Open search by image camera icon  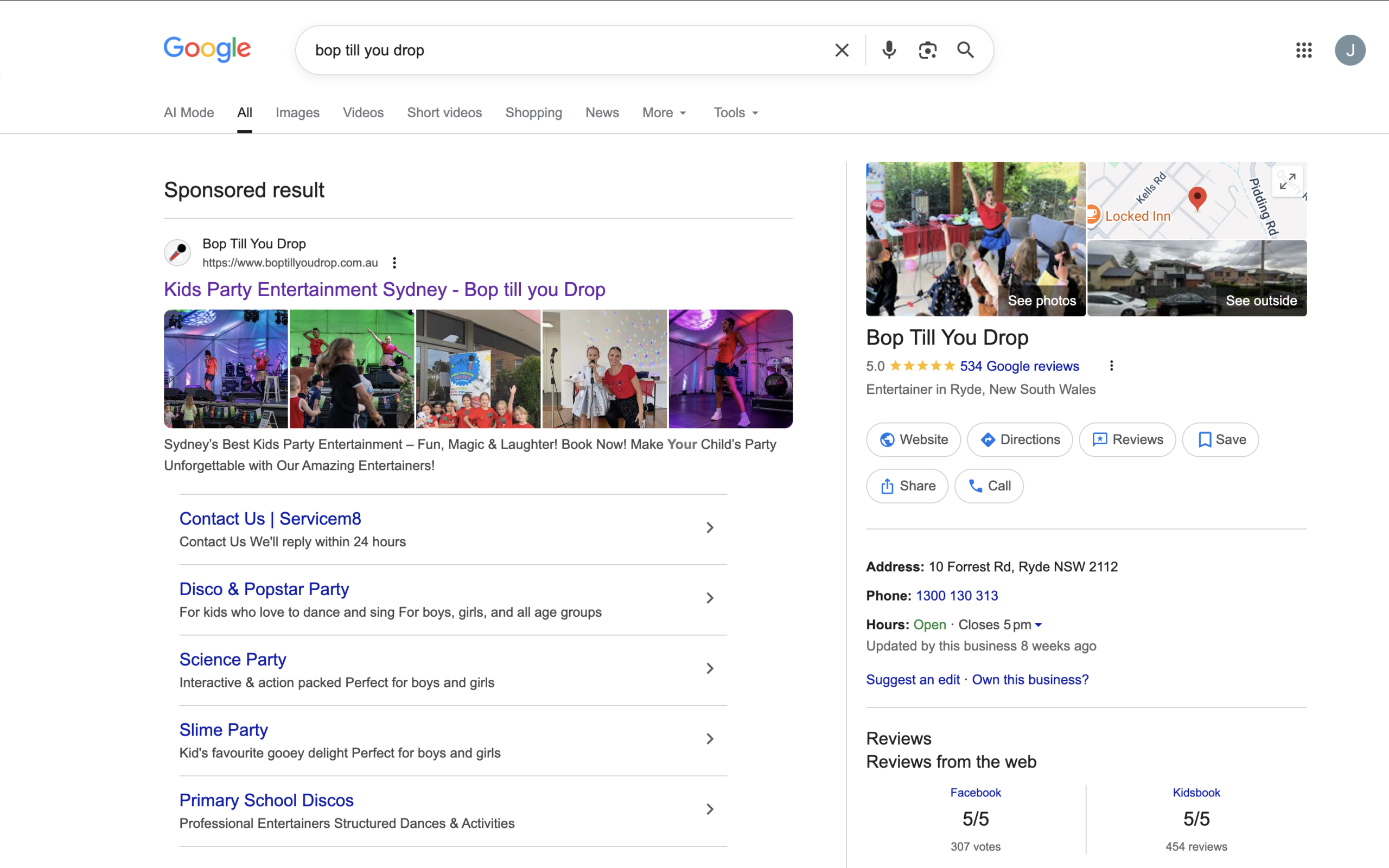coord(927,50)
